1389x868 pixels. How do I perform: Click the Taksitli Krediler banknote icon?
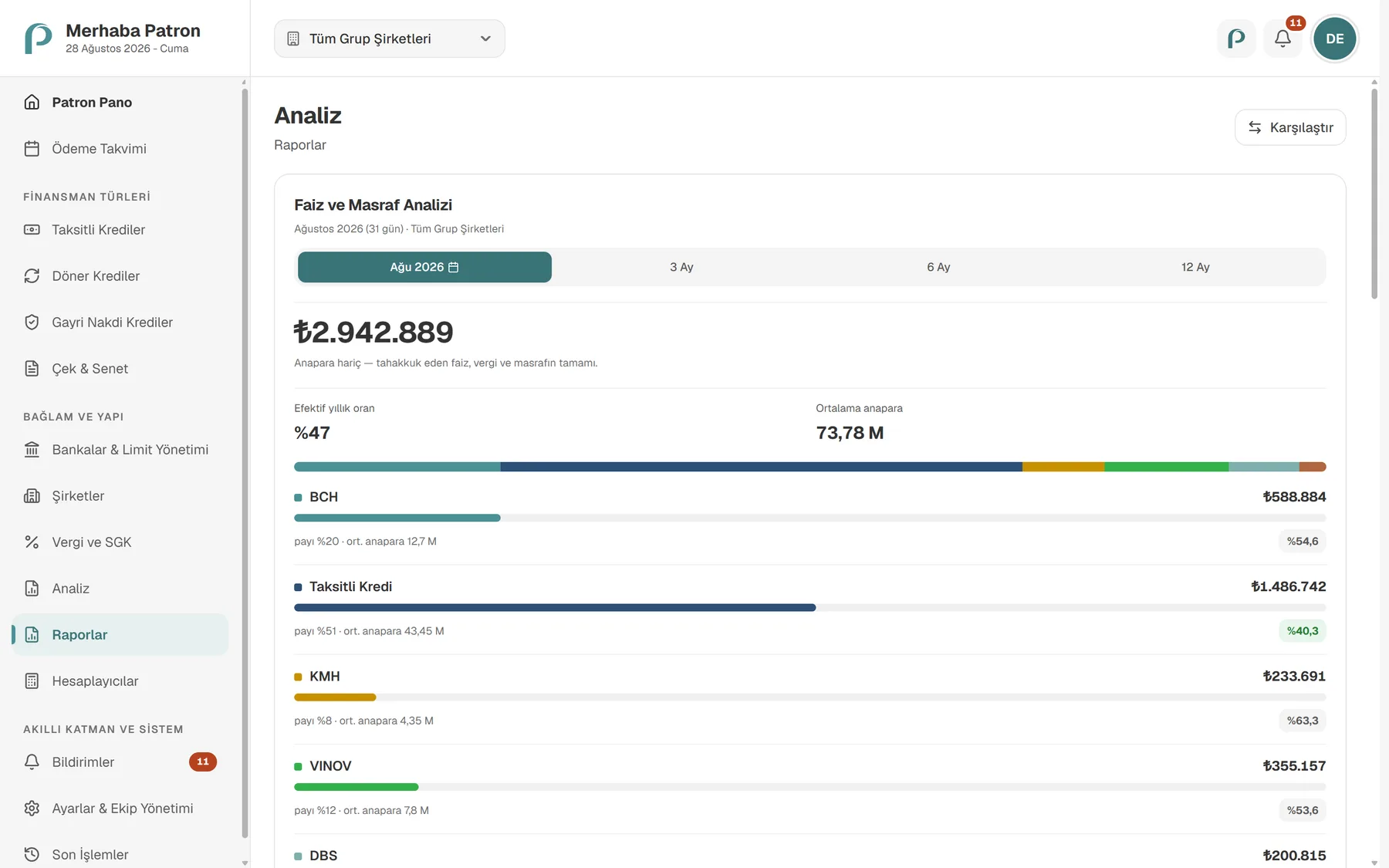click(x=32, y=230)
